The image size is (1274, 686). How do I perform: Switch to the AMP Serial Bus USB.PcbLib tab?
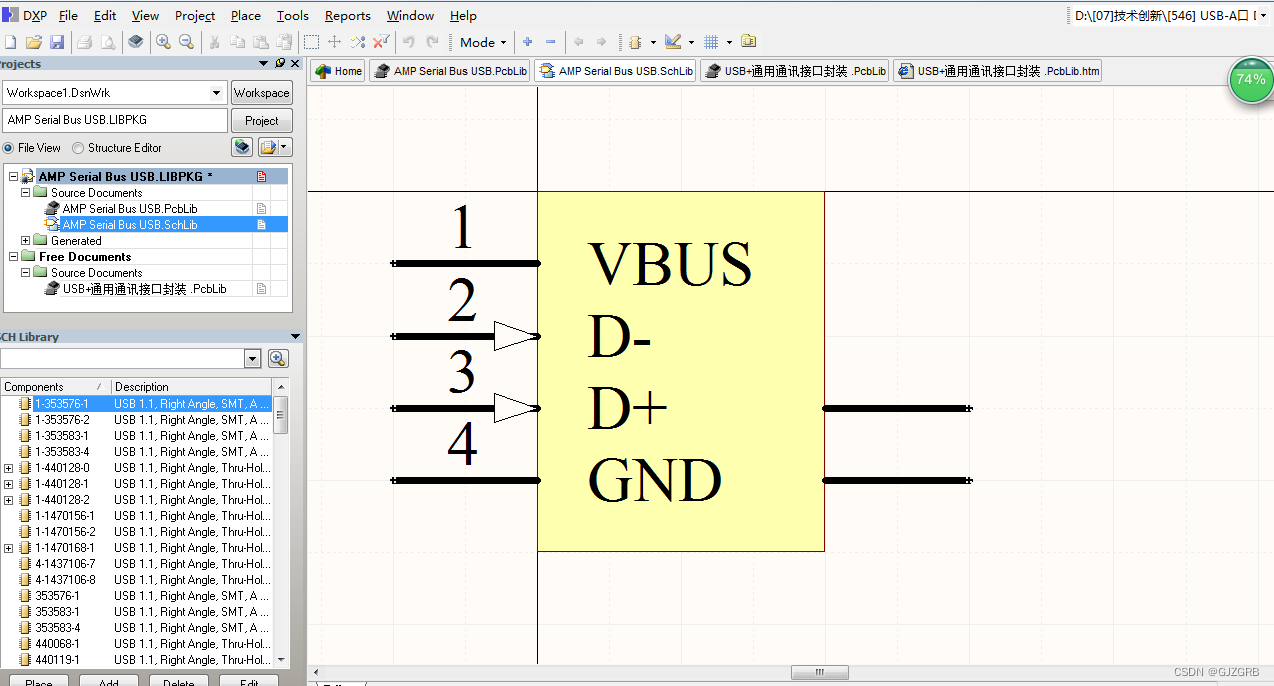pos(449,70)
